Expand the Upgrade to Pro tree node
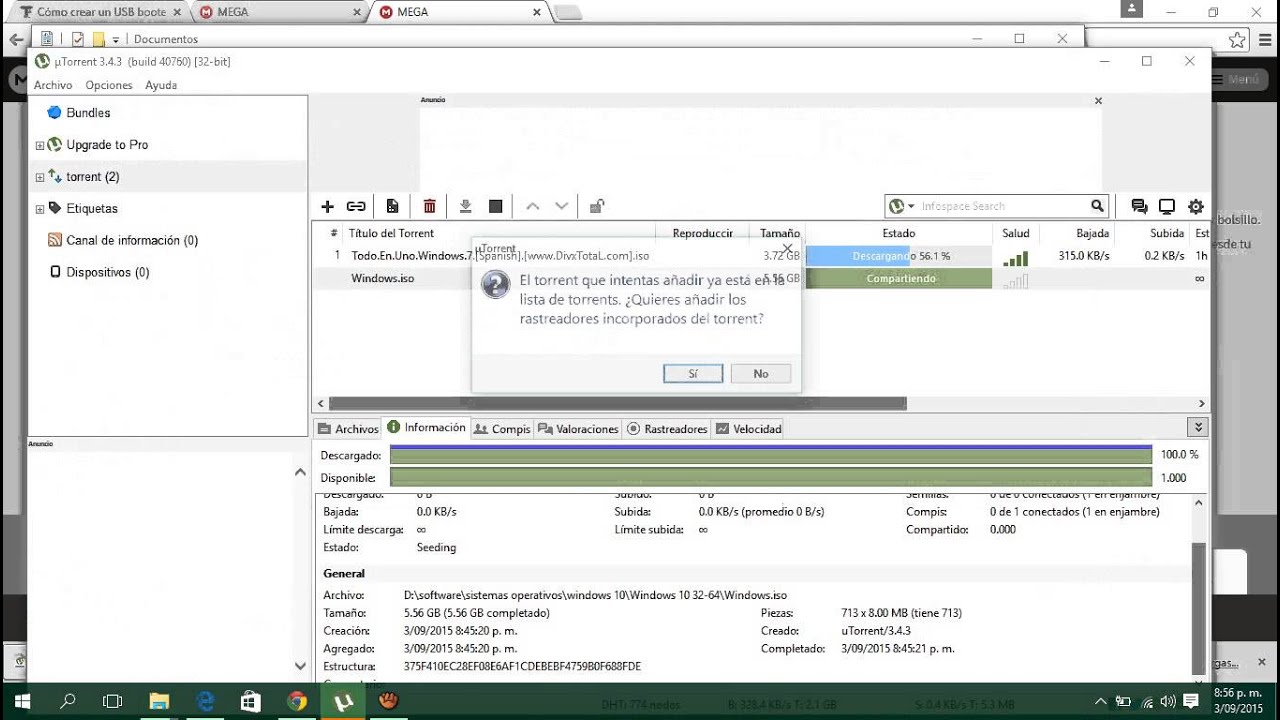This screenshot has height=720, width=1280. click(40, 146)
